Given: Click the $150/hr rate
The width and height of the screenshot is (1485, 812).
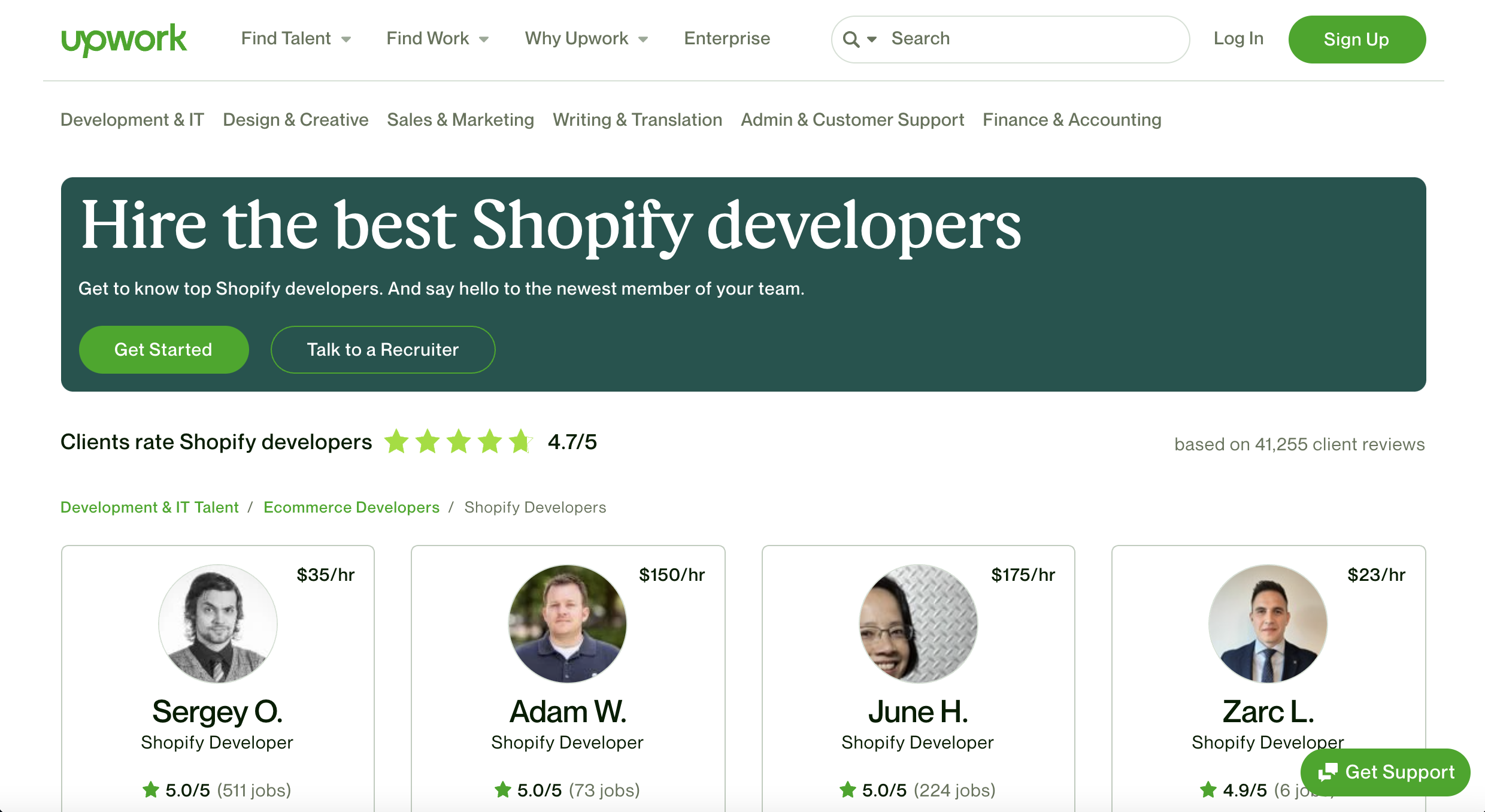Looking at the screenshot, I should (x=672, y=575).
